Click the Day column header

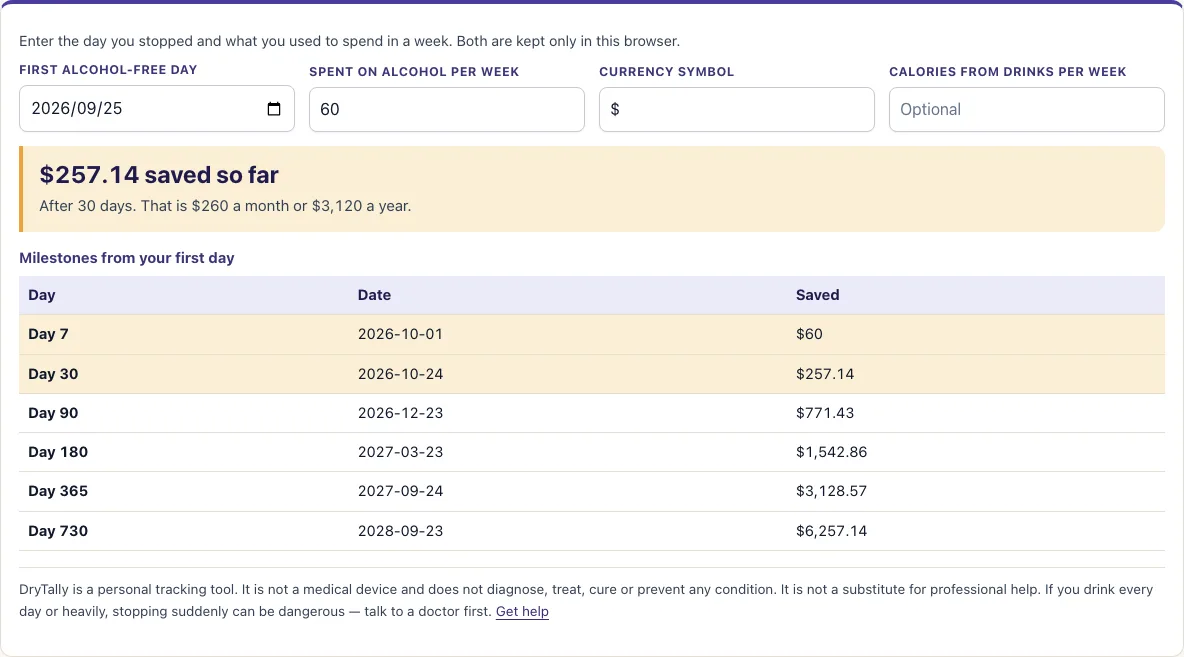click(x=42, y=295)
